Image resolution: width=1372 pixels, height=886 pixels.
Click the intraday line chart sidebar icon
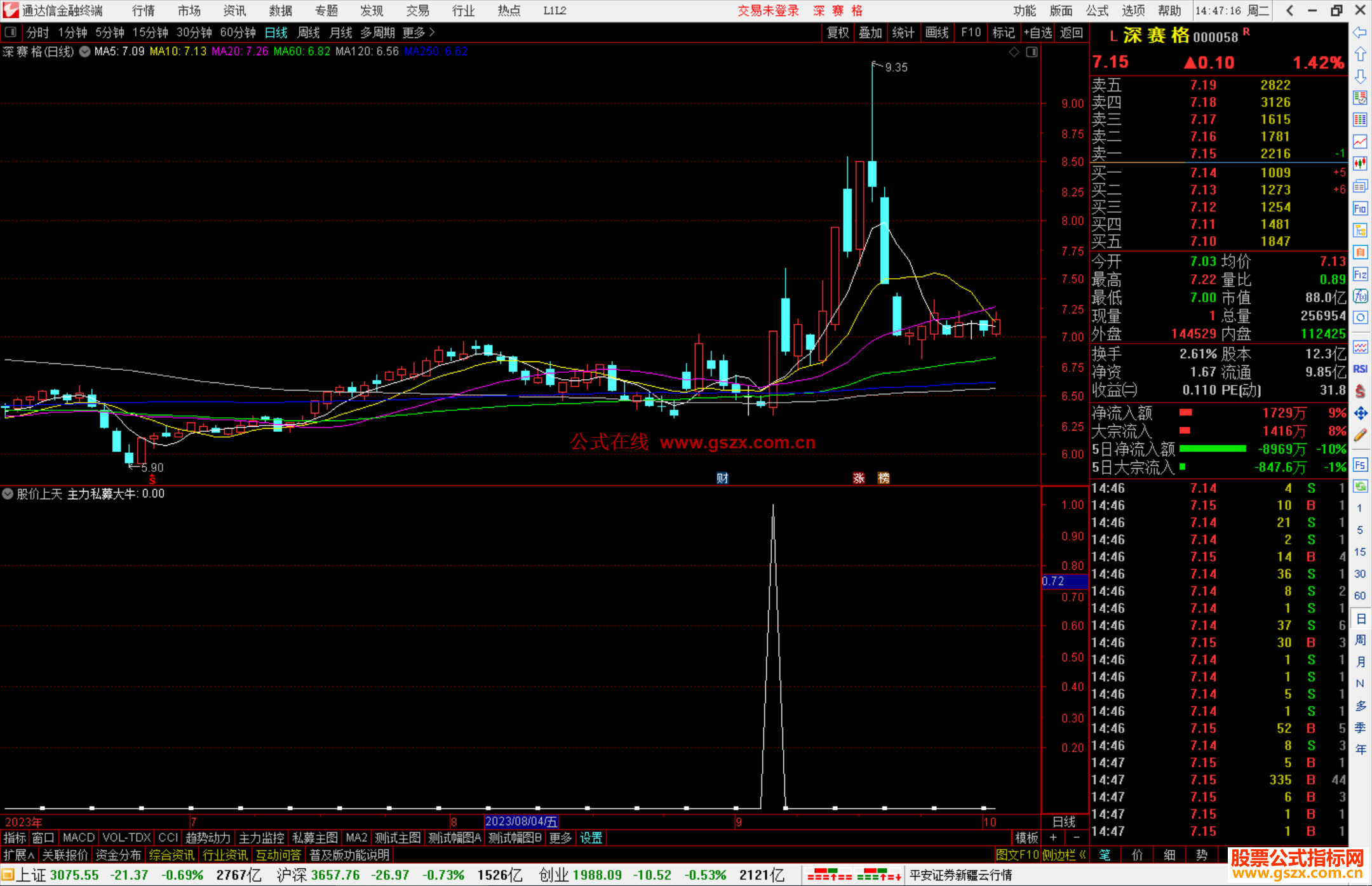pyautogui.click(x=1360, y=142)
